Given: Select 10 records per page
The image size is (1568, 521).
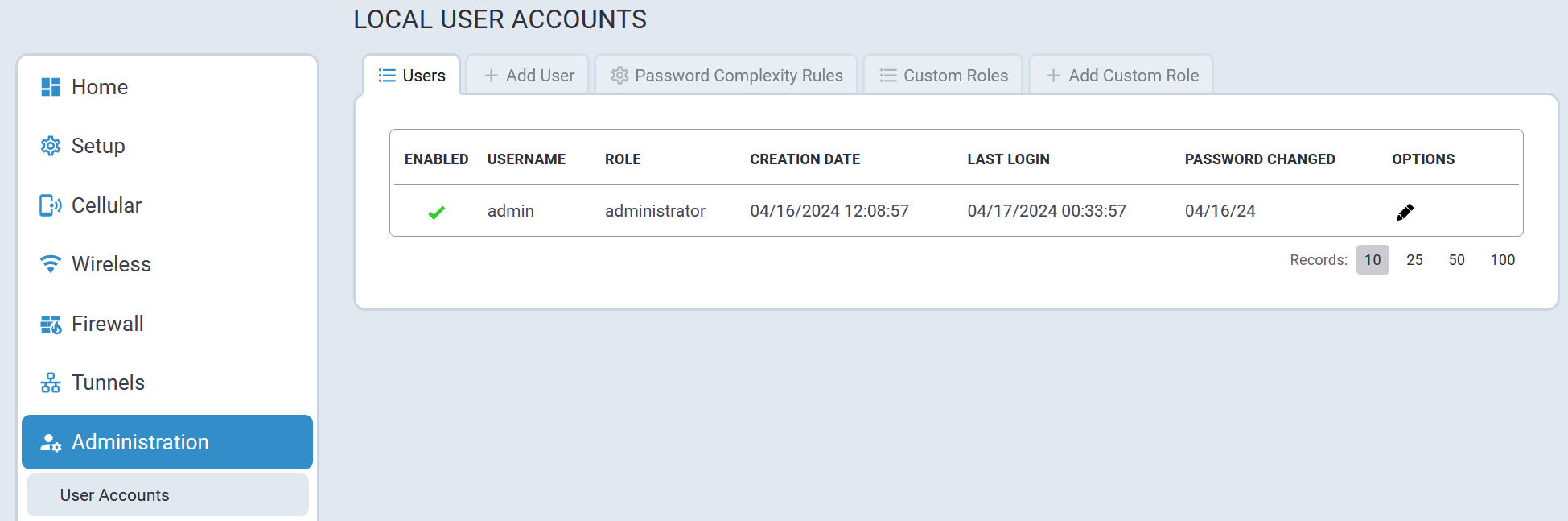Looking at the screenshot, I should [x=1373, y=260].
